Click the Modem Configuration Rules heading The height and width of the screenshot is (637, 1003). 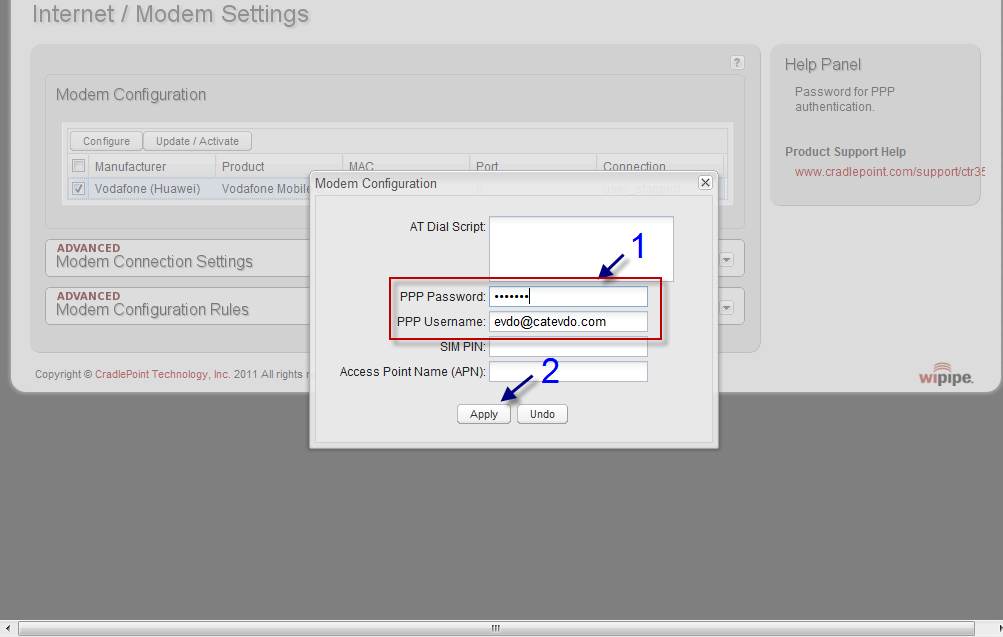(152, 310)
